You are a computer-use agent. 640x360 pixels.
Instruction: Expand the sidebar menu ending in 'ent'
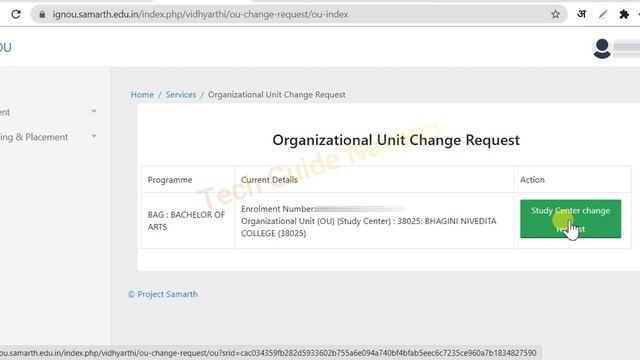click(48, 112)
